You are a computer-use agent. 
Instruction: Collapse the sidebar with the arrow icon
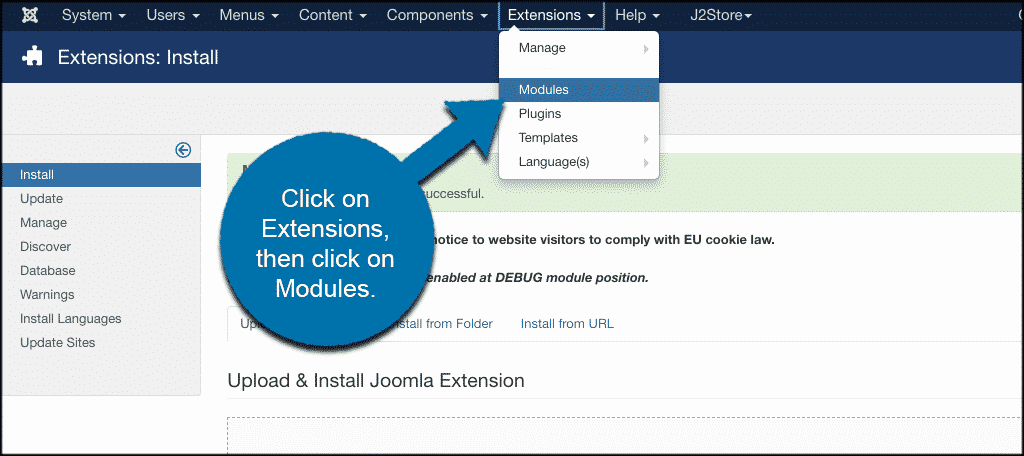click(x=184, y=150)
